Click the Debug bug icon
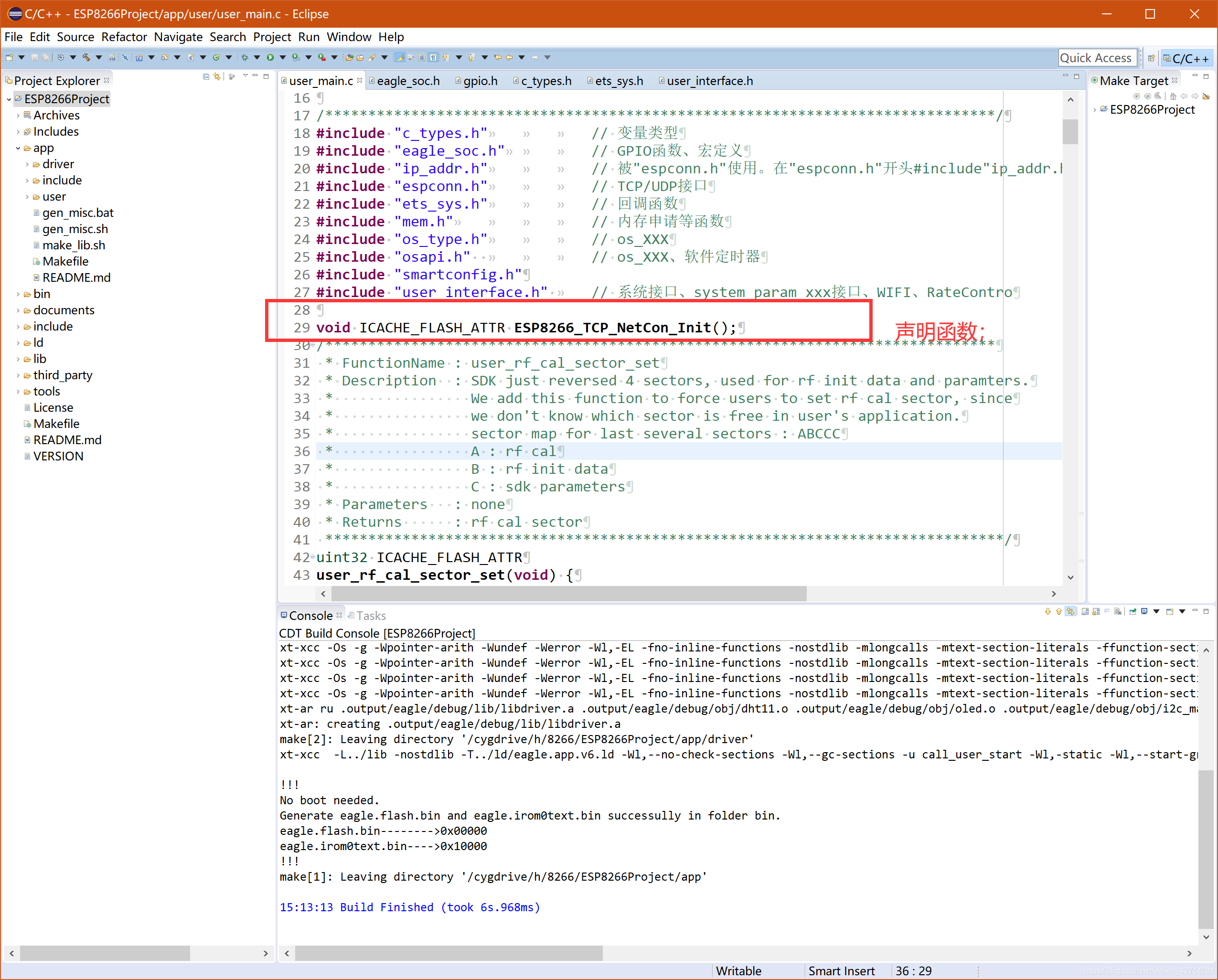The image size is (1218, 980). (245, 58)
